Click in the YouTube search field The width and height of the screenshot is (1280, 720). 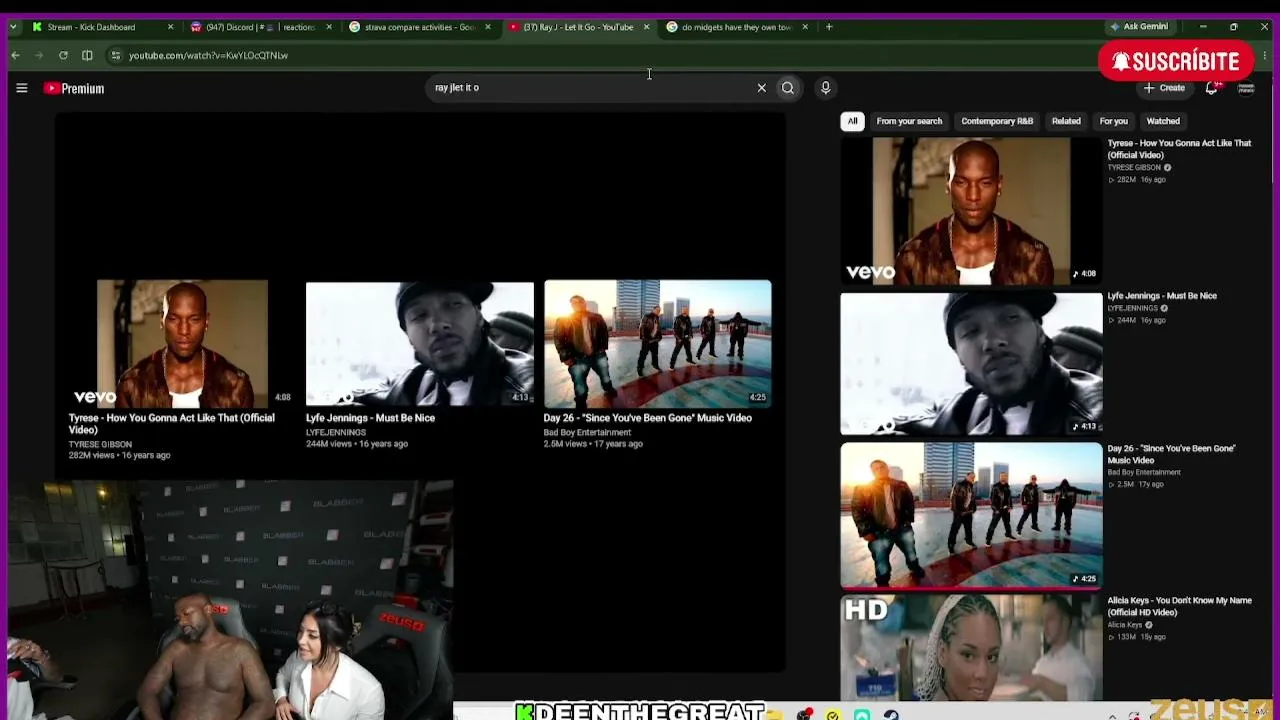tap(590, 88)
